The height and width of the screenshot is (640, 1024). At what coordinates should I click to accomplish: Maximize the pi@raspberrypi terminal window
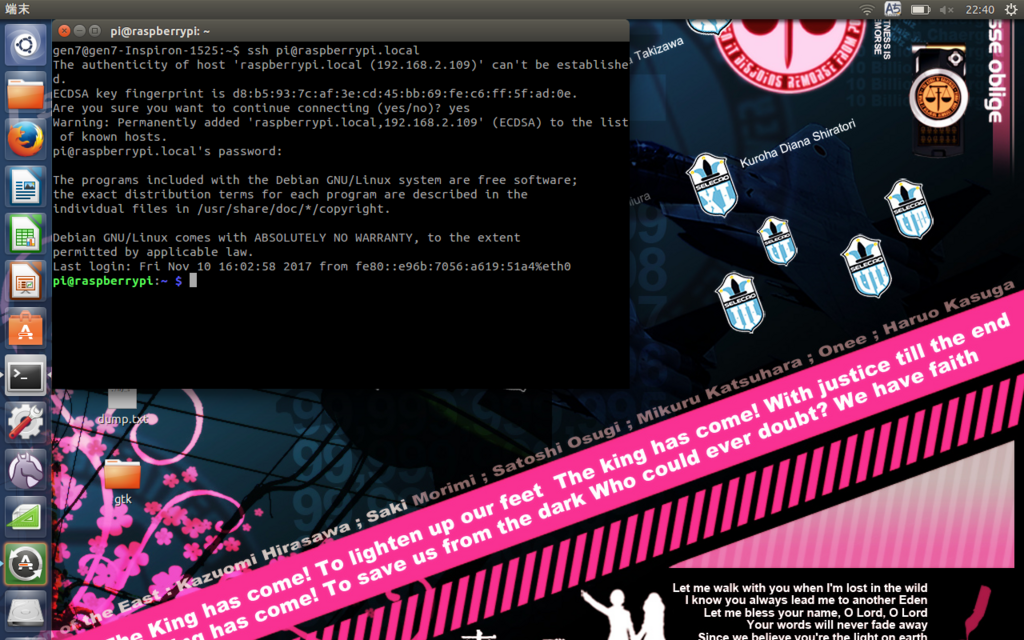[95, 31]
